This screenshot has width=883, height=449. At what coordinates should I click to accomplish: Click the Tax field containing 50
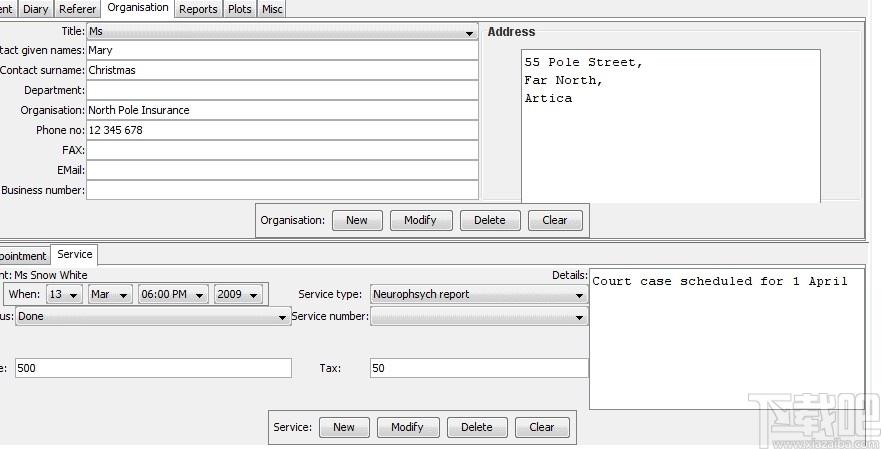tap(479, 368)
